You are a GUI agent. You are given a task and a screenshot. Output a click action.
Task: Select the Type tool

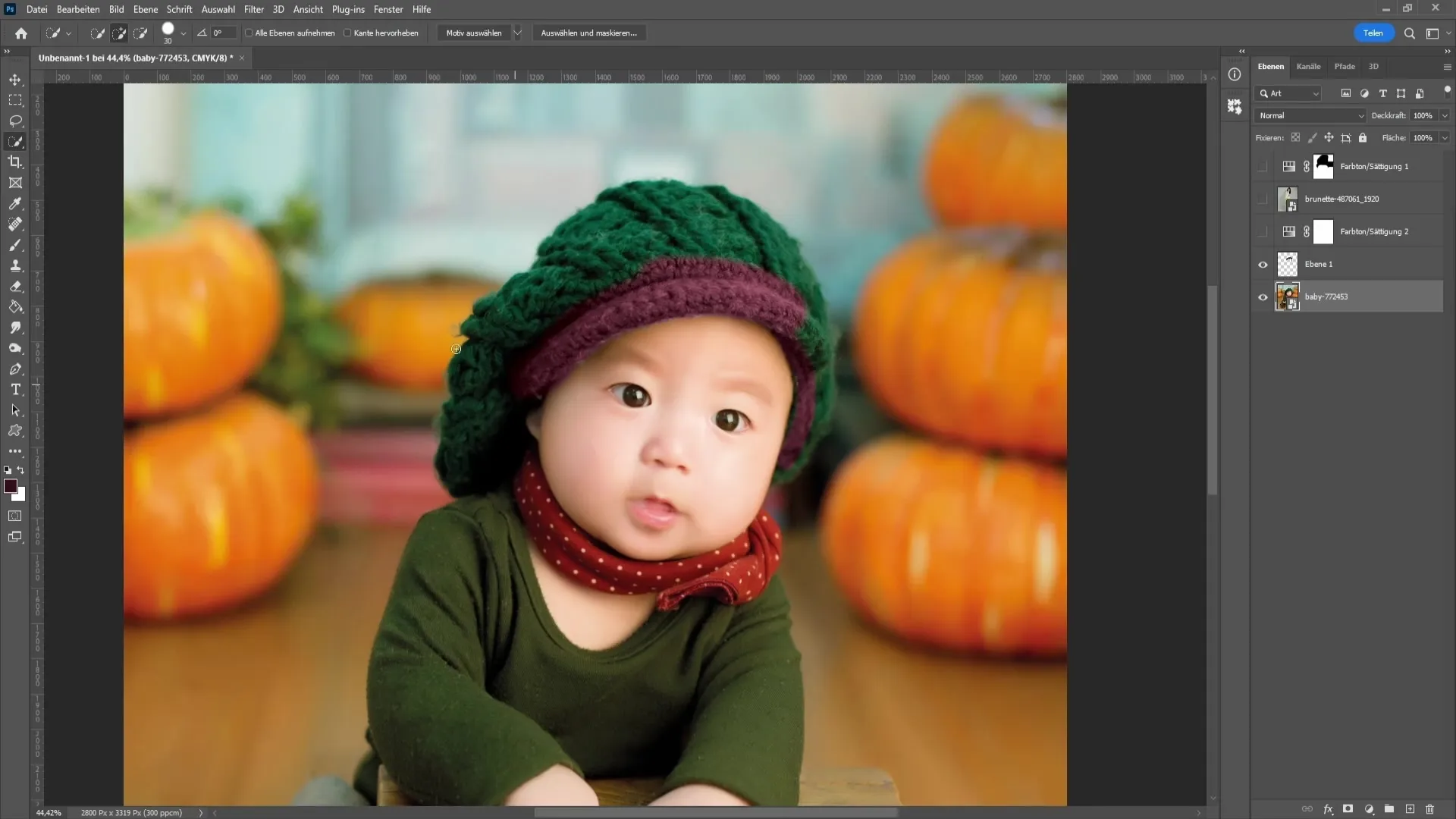click(x=15, y=390)
